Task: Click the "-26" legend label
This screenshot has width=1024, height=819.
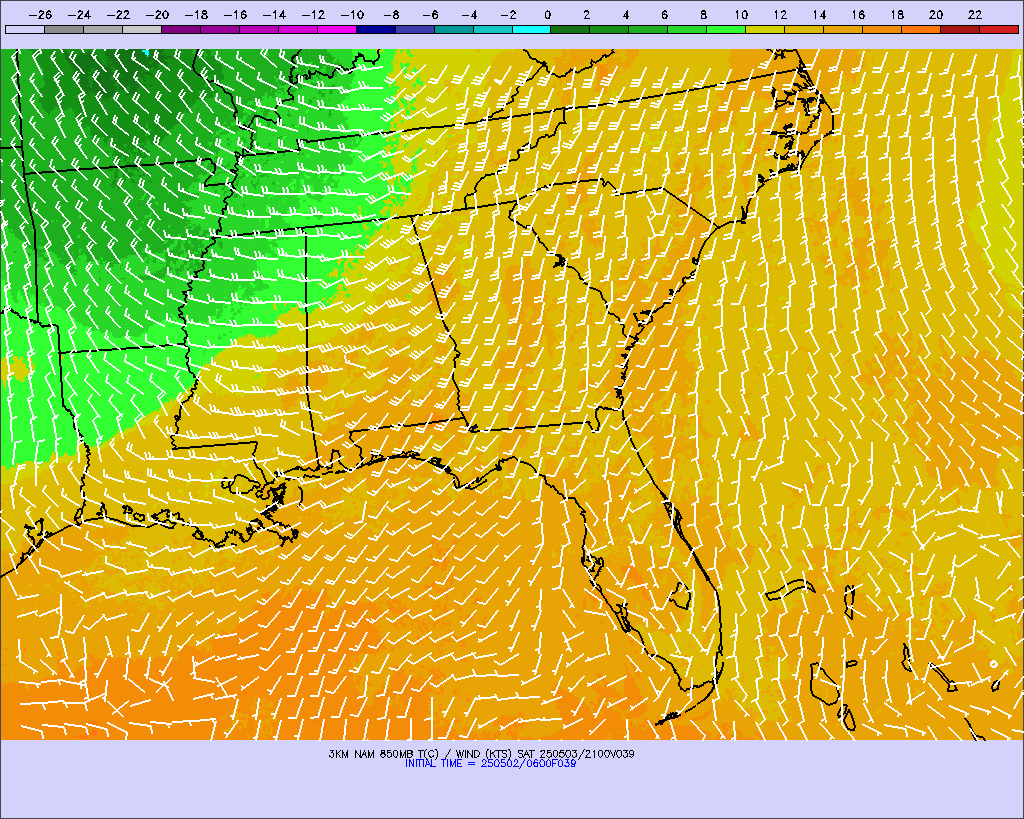Action: point(40,15)
